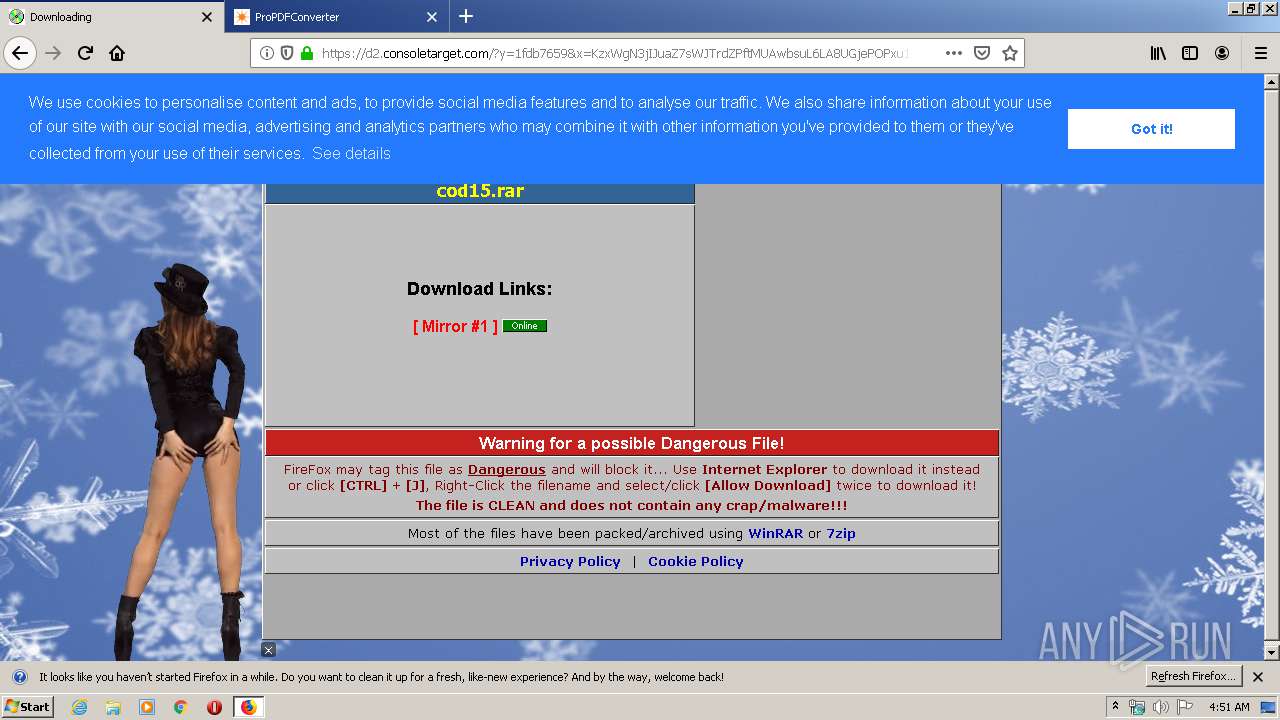Click the forward navigation arrow
The image size is (1280, 720).
click(53, 53)
